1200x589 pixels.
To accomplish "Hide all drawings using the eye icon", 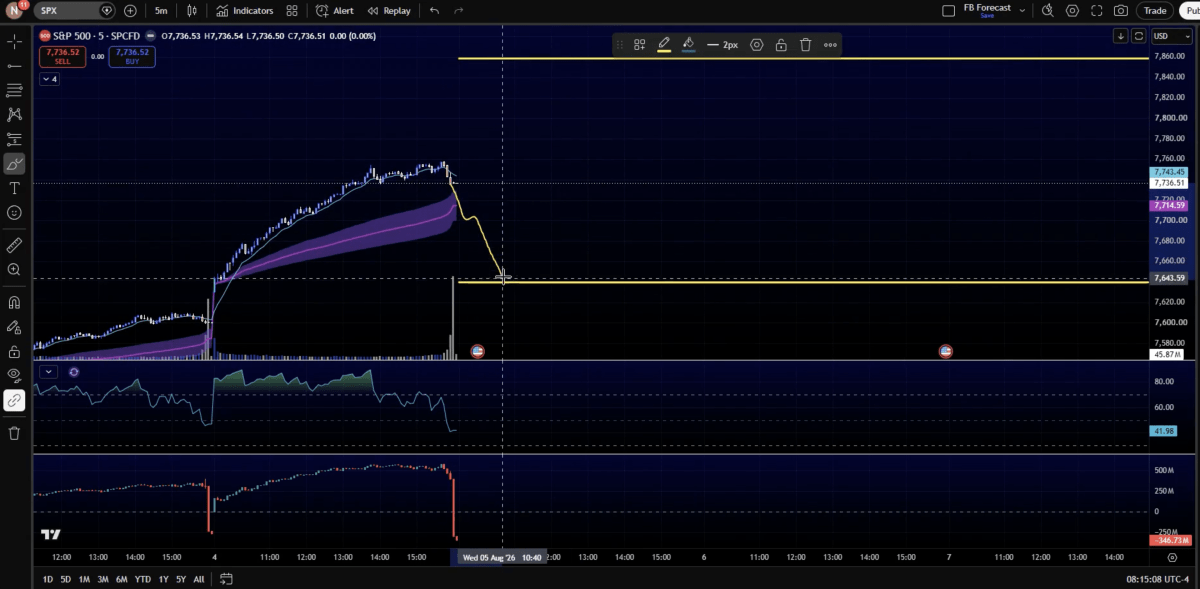I will [14, 376].
